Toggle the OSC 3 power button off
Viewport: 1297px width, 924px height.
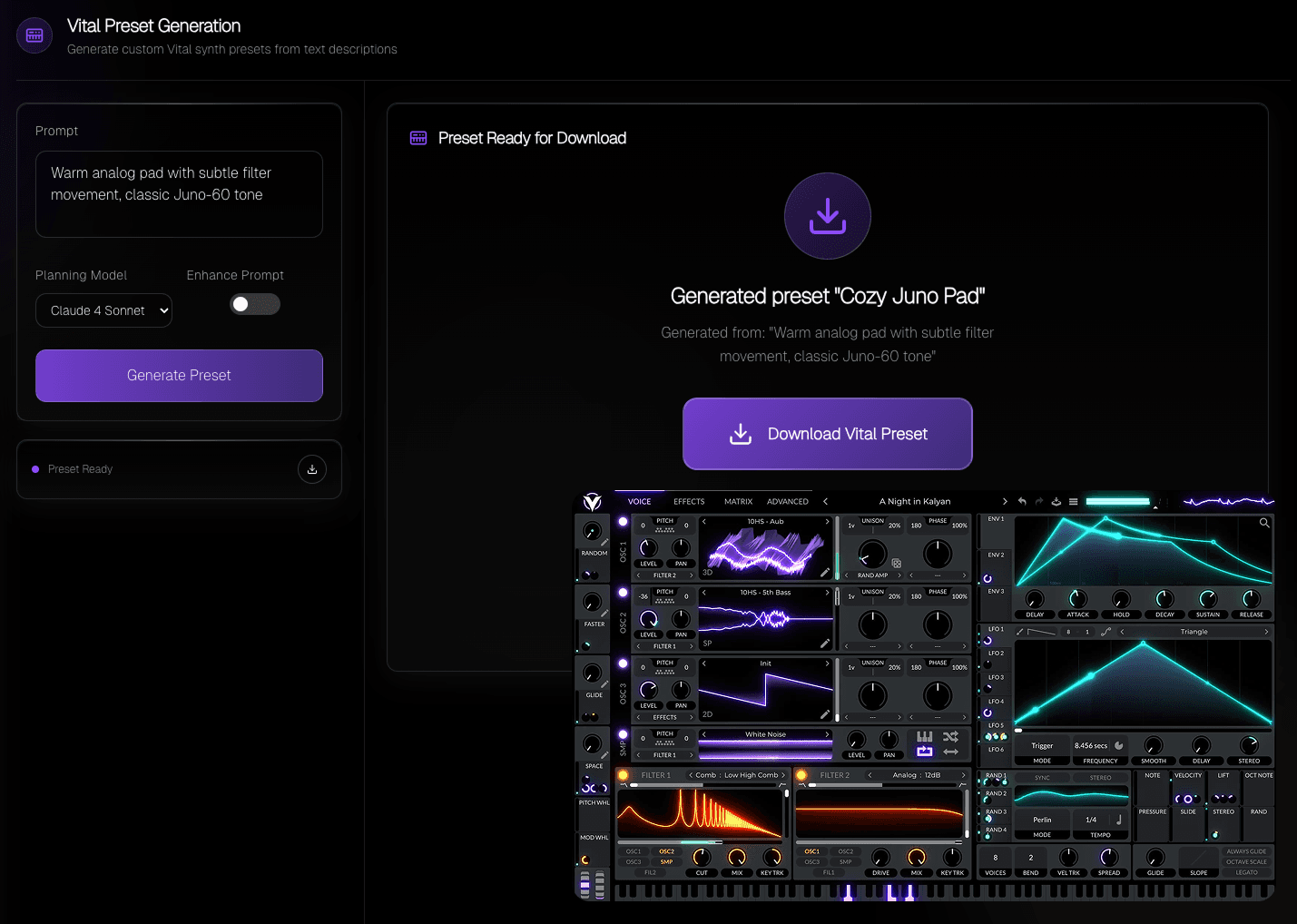[623, 664]
